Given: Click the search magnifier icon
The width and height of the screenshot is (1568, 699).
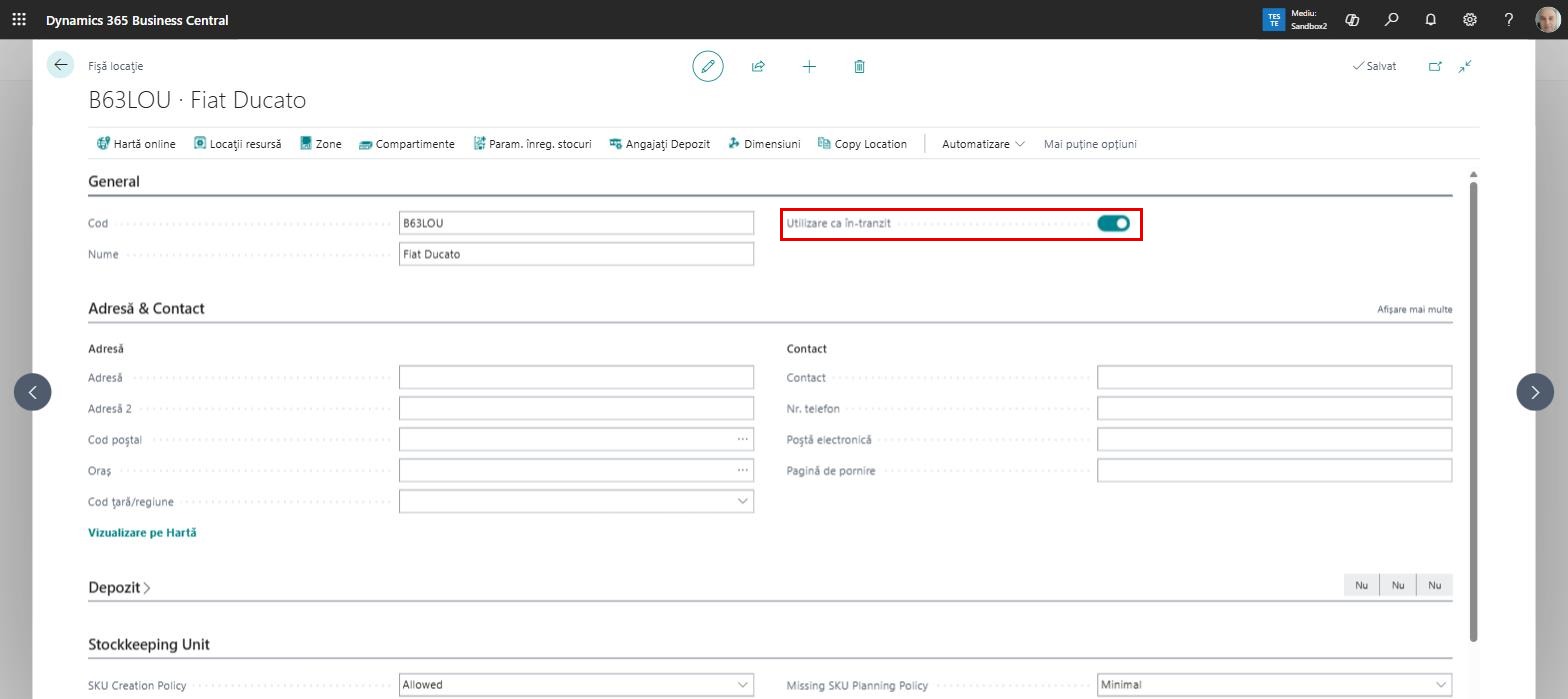Looking at the screenshot, I should pos(1391,20).
